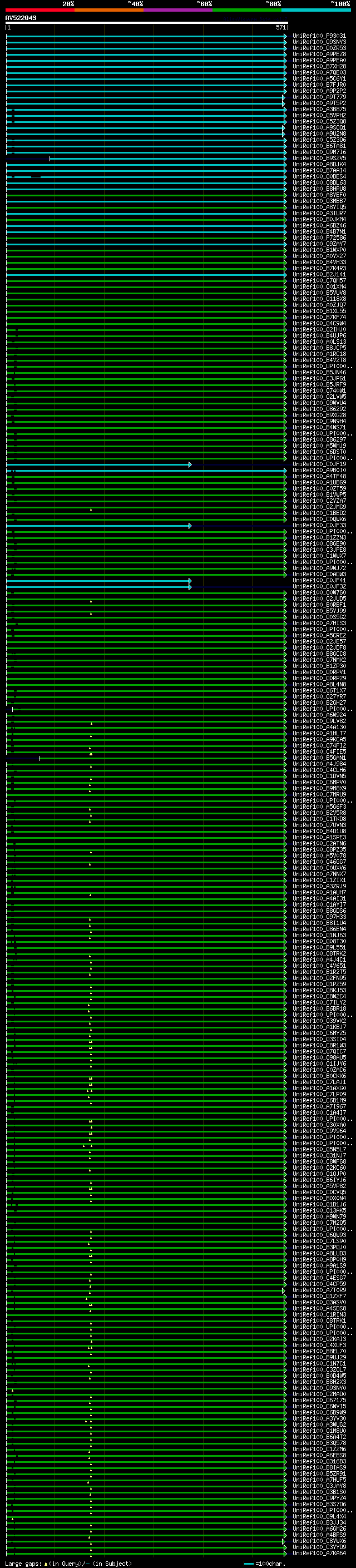Image resolution: width=356 pixels, height=1568 pixels.
Task: Click the green ~80% identity color segment
Action: tap(247, 10)
